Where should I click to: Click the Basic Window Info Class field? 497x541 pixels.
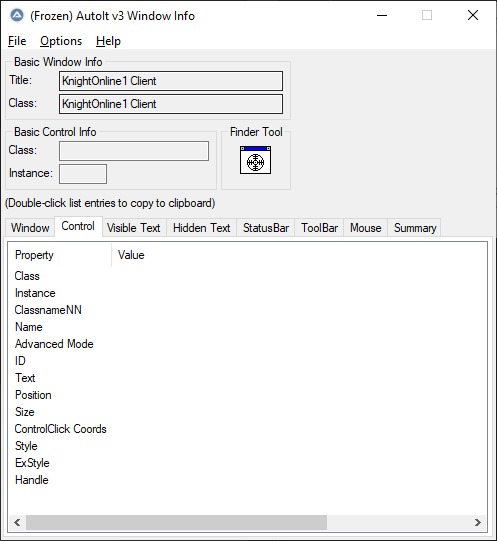pos(171,104)
